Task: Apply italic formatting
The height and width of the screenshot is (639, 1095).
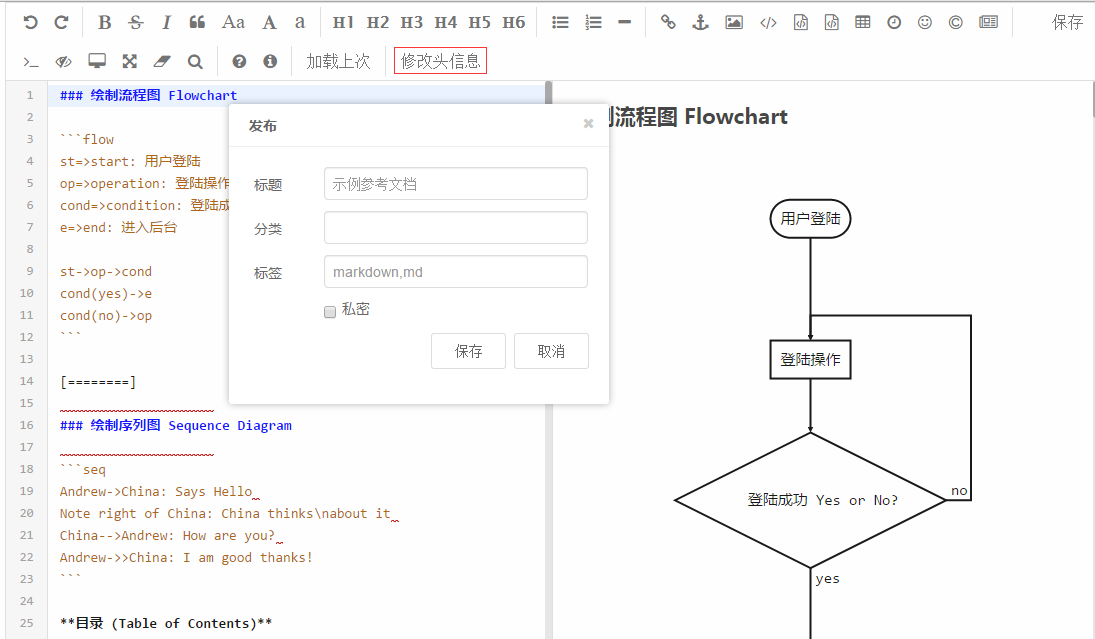Action: (166, 22)
